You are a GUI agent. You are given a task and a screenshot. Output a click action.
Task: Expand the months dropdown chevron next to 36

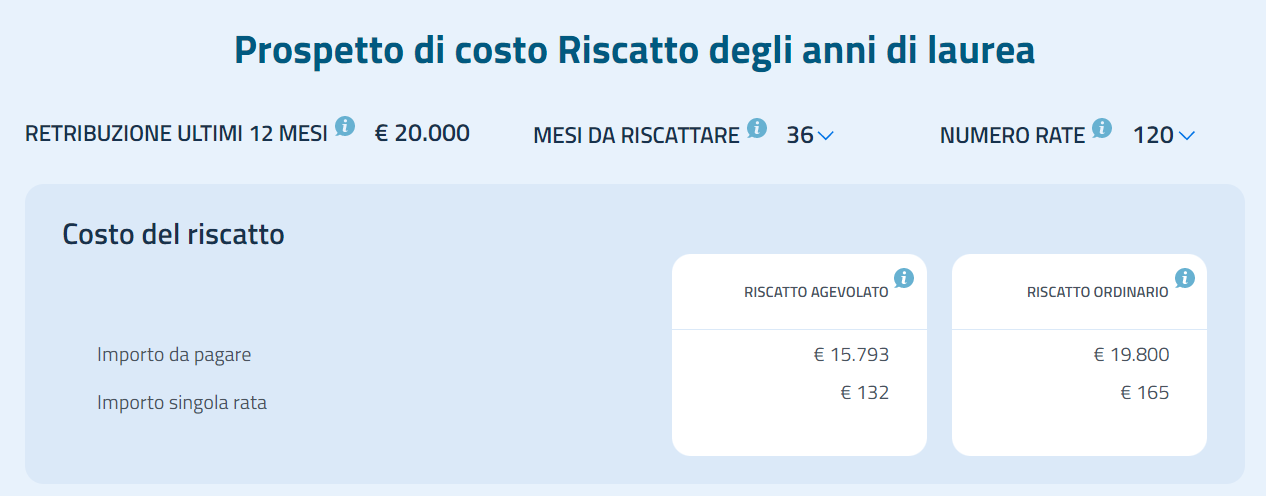click(x=825, y=136)
